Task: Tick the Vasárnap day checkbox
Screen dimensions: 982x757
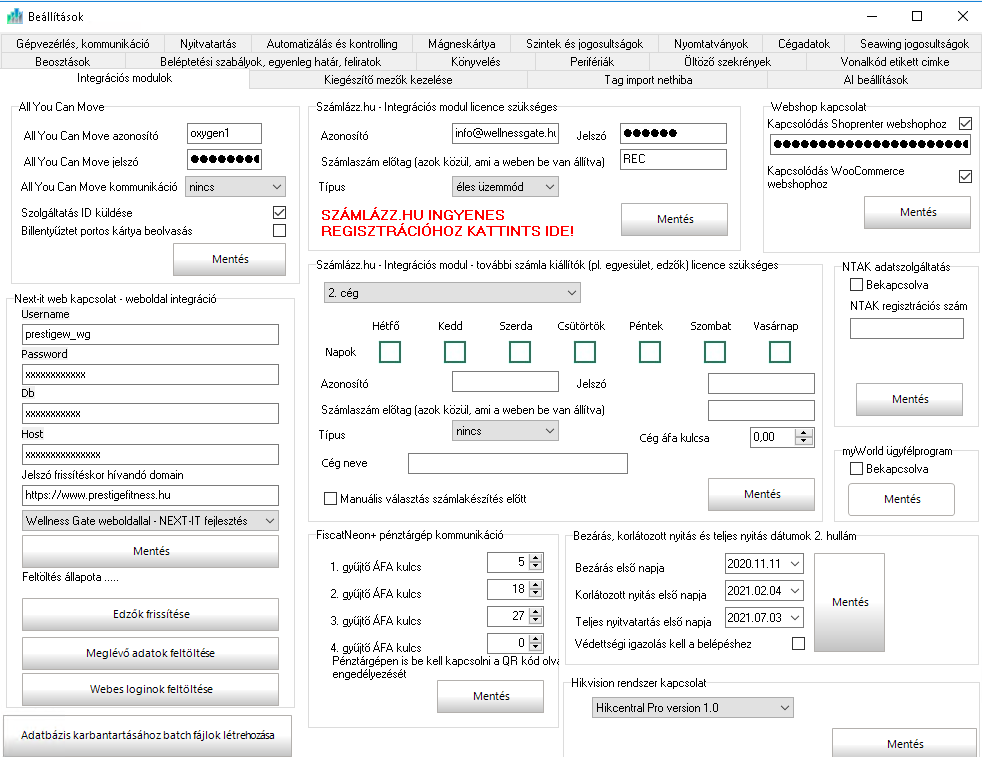Action: click(780, 352)
